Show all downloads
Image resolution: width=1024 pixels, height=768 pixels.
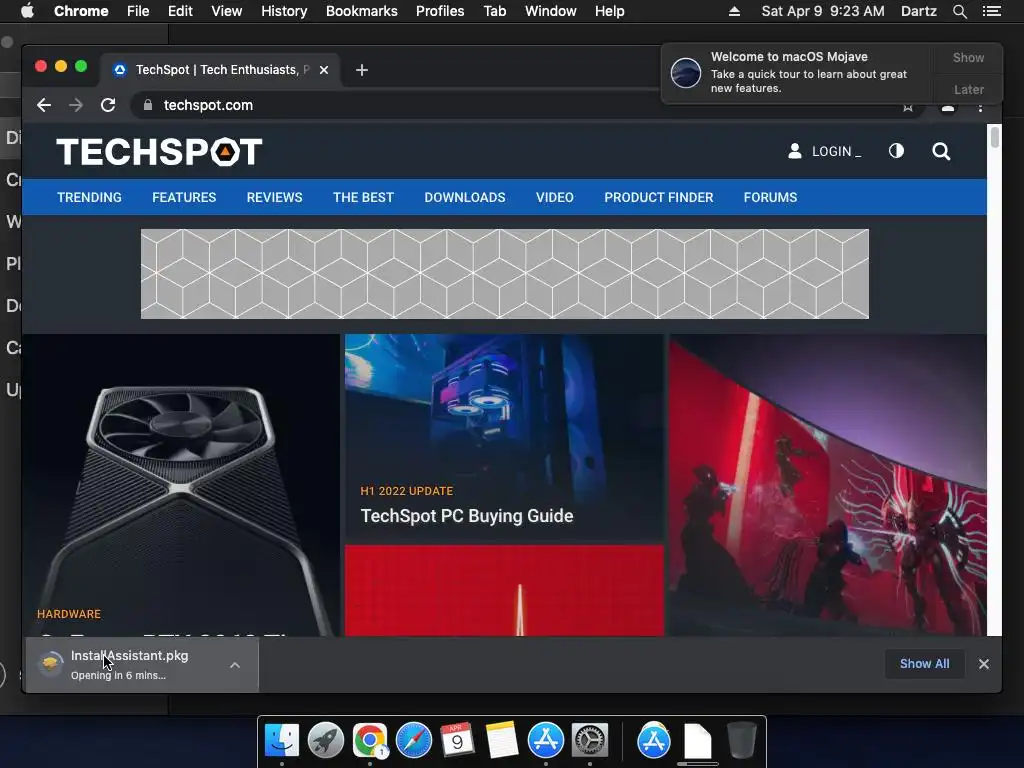click(924, 664)
